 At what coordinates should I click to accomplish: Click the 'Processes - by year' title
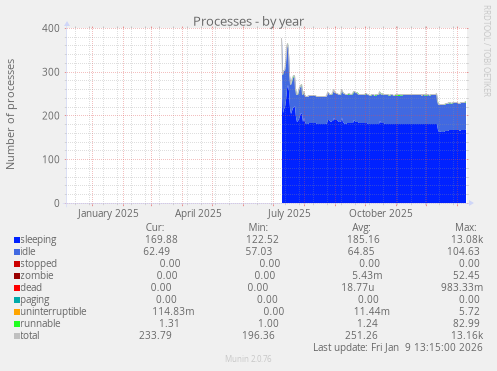click(248, 22)
